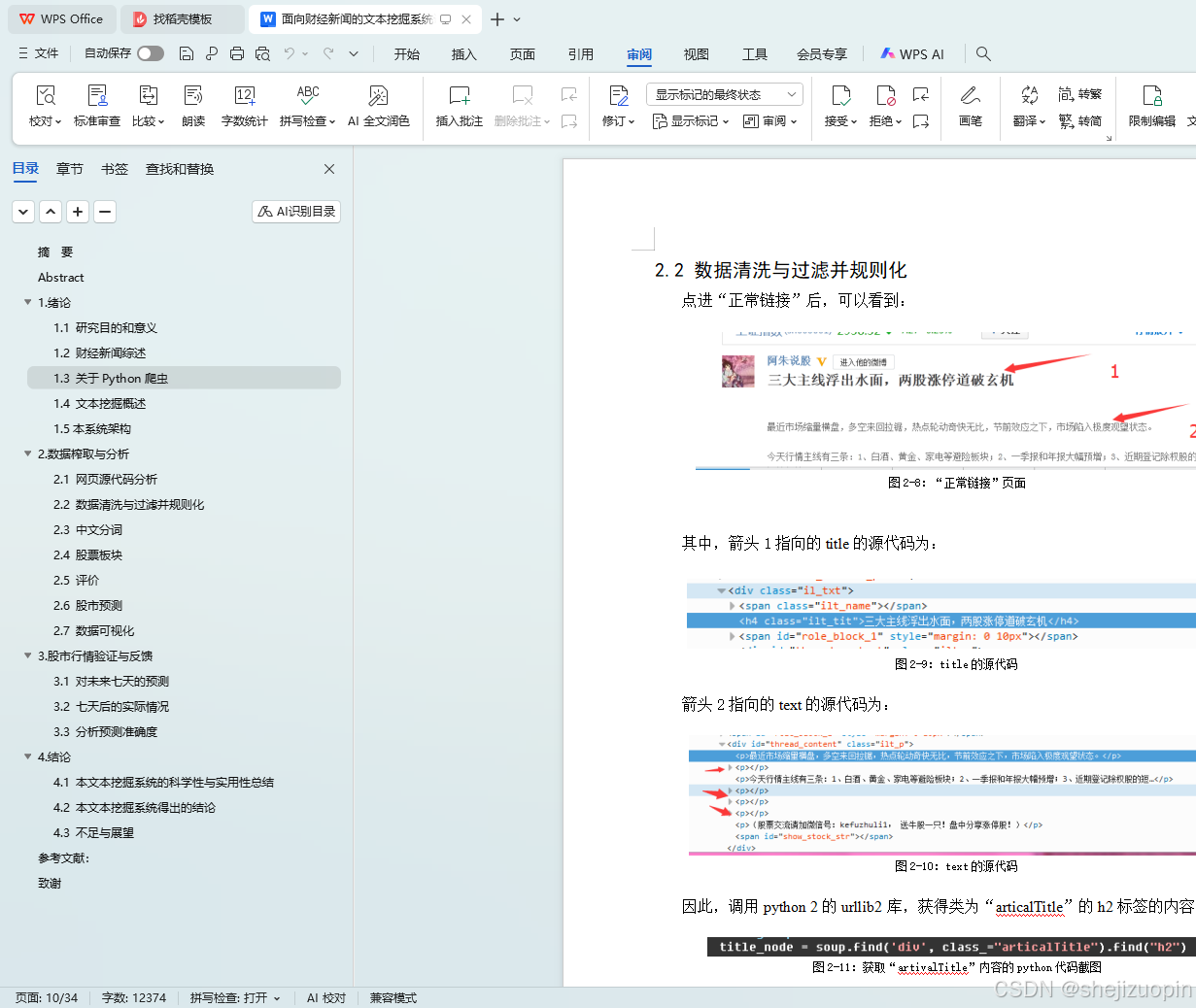Click the print icon in quick toolbar

237,53
